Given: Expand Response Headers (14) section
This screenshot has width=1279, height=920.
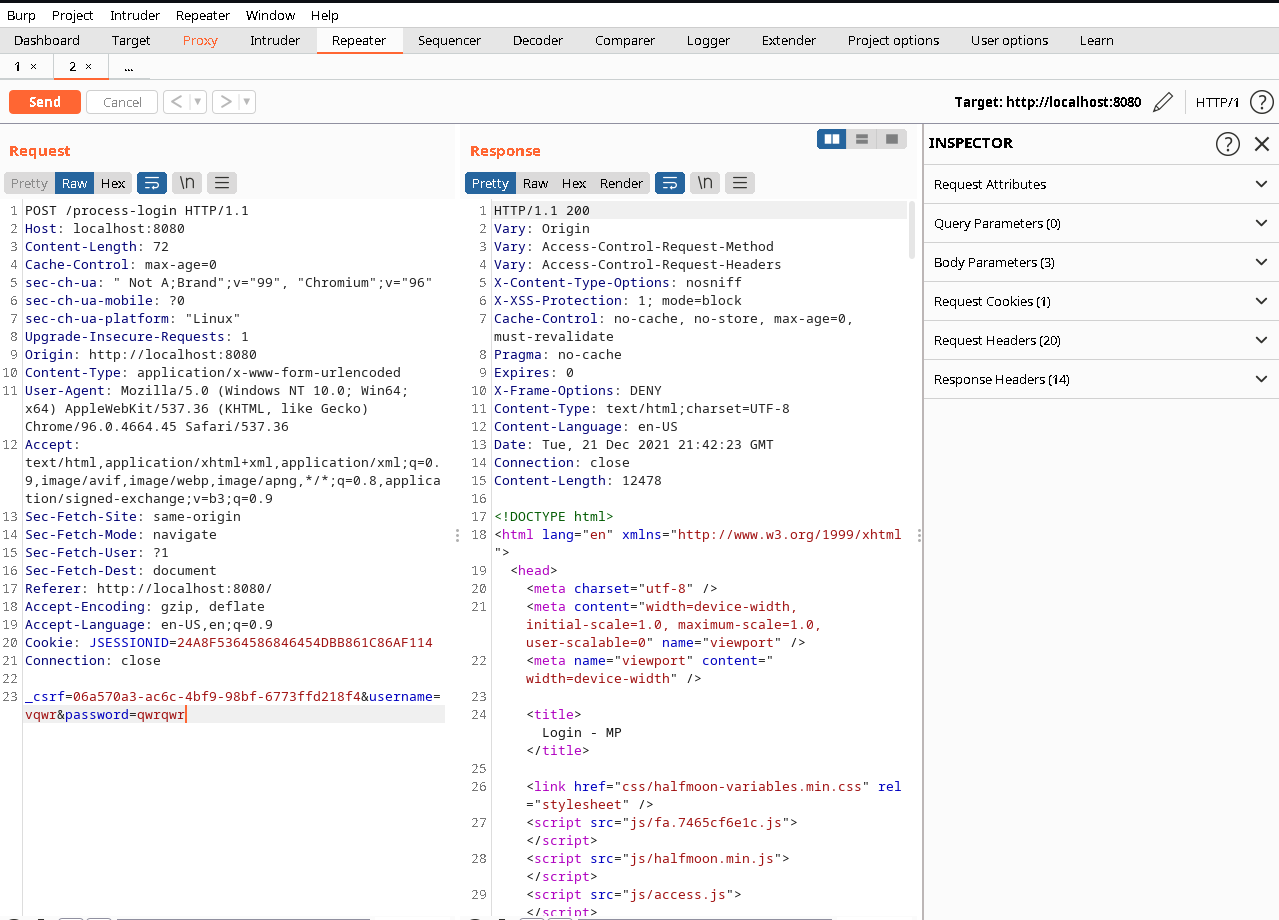Looking at the screenshot, I should (1101, 379).
